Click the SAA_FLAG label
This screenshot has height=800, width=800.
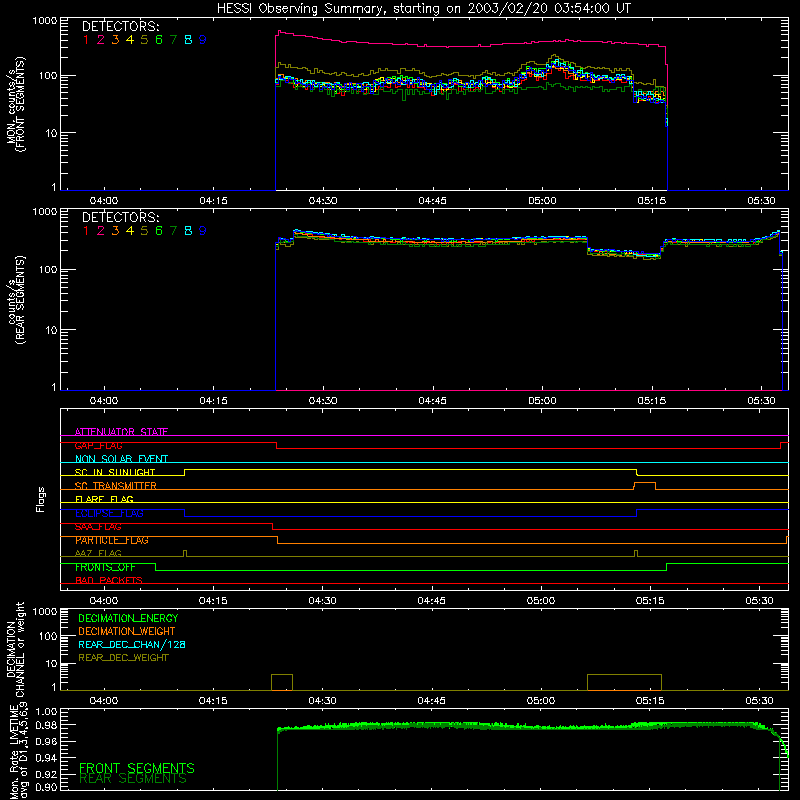pyautogui.click(x=98, y=527)
